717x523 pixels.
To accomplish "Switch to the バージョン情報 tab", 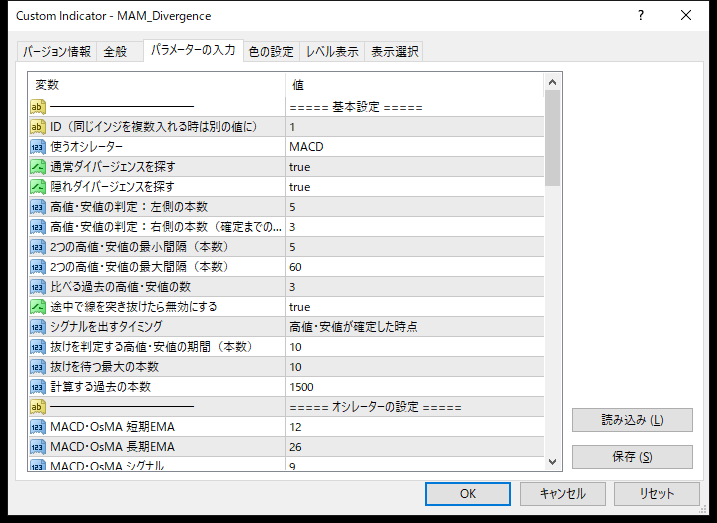I will click(x=57, y=51).
